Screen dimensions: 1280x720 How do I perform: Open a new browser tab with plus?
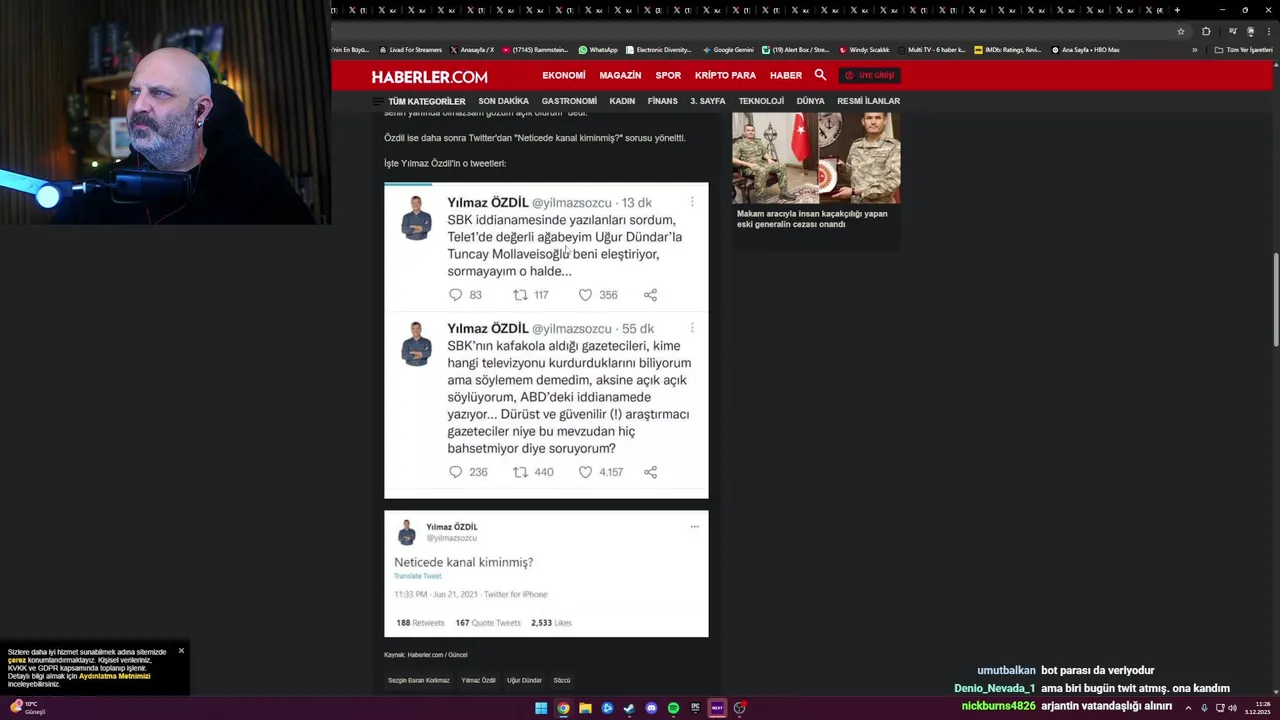pyautogui.click(x=1177, y=10)
